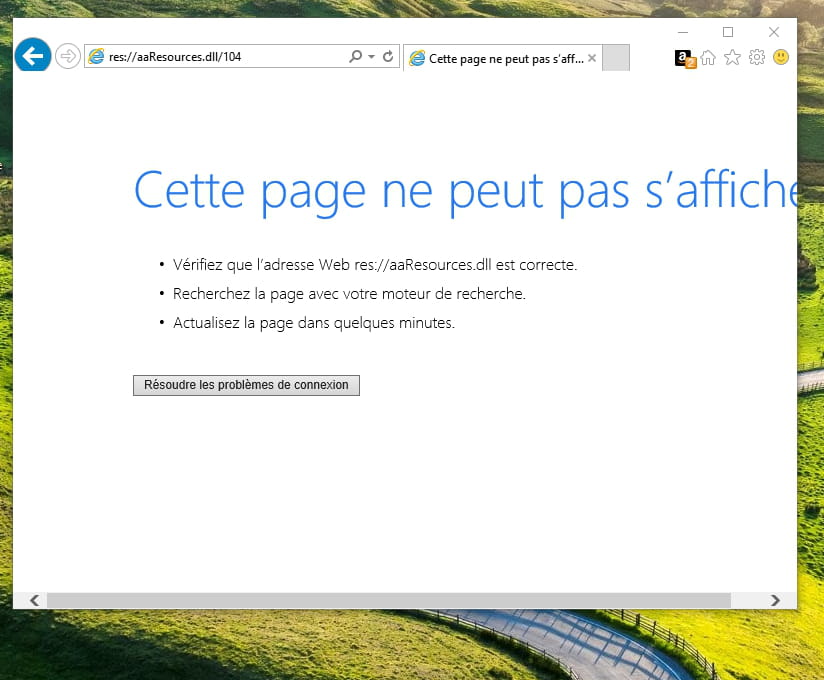Click the horizontal scrollbar thumb
The height and width of the screenshot is (680, 824).
click(388, 600)
